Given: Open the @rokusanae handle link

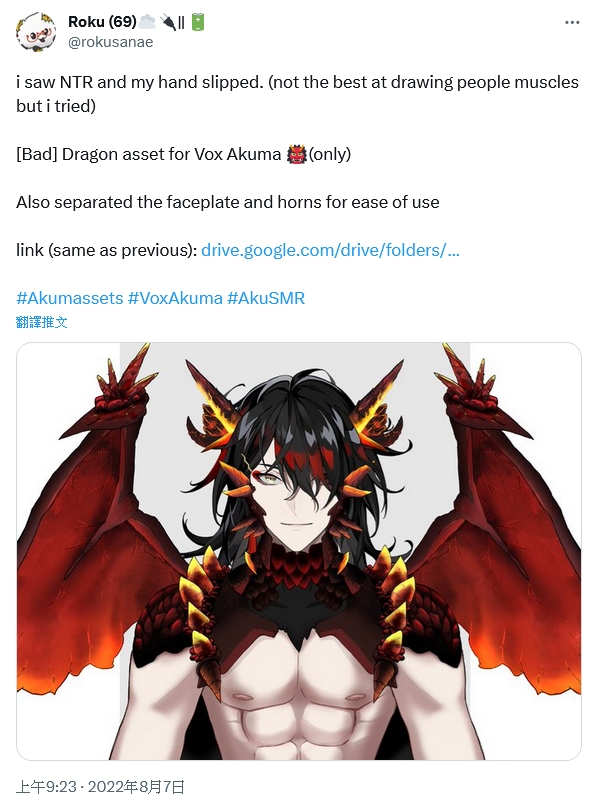Looking at the screenshot, I should tap(111, 42).
